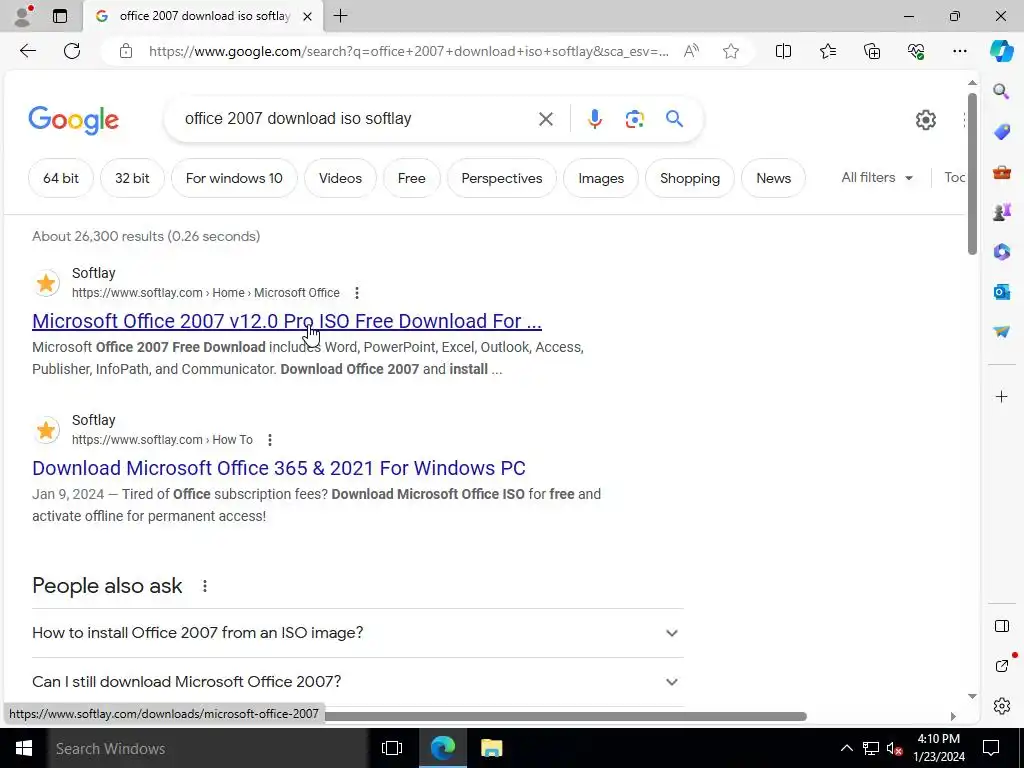
Task: Switch to Perspectives results
Action: coord(502,178)
